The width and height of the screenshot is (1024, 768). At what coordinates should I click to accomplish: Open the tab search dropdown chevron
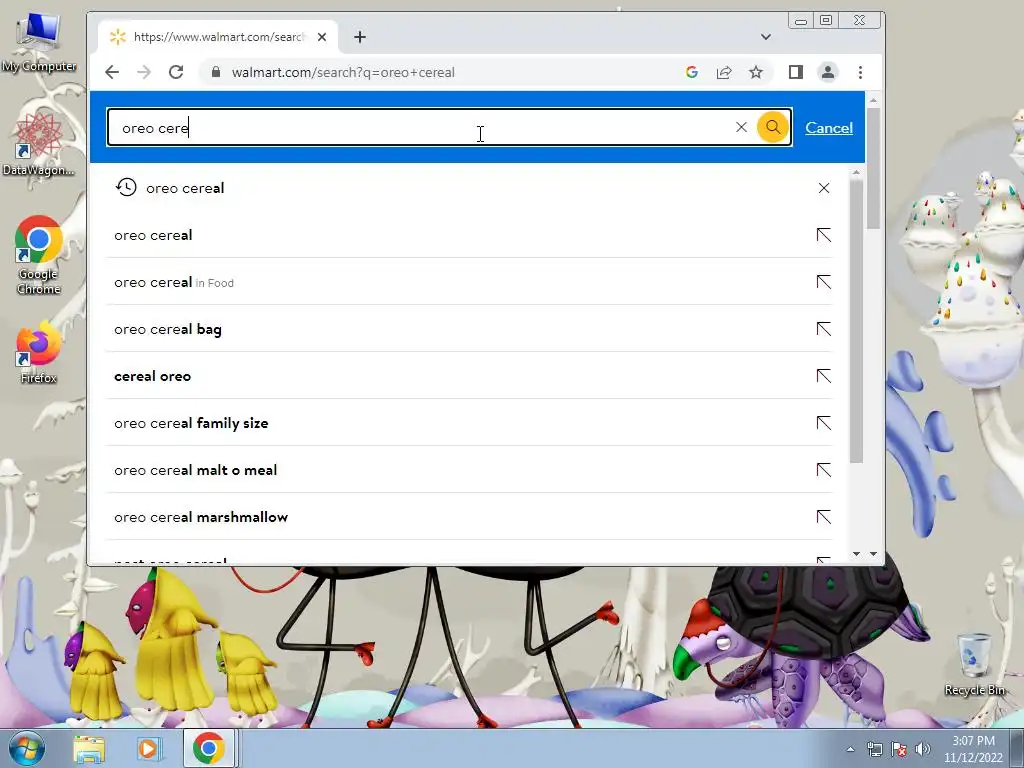pyautogui.click(x=766, y=37)
